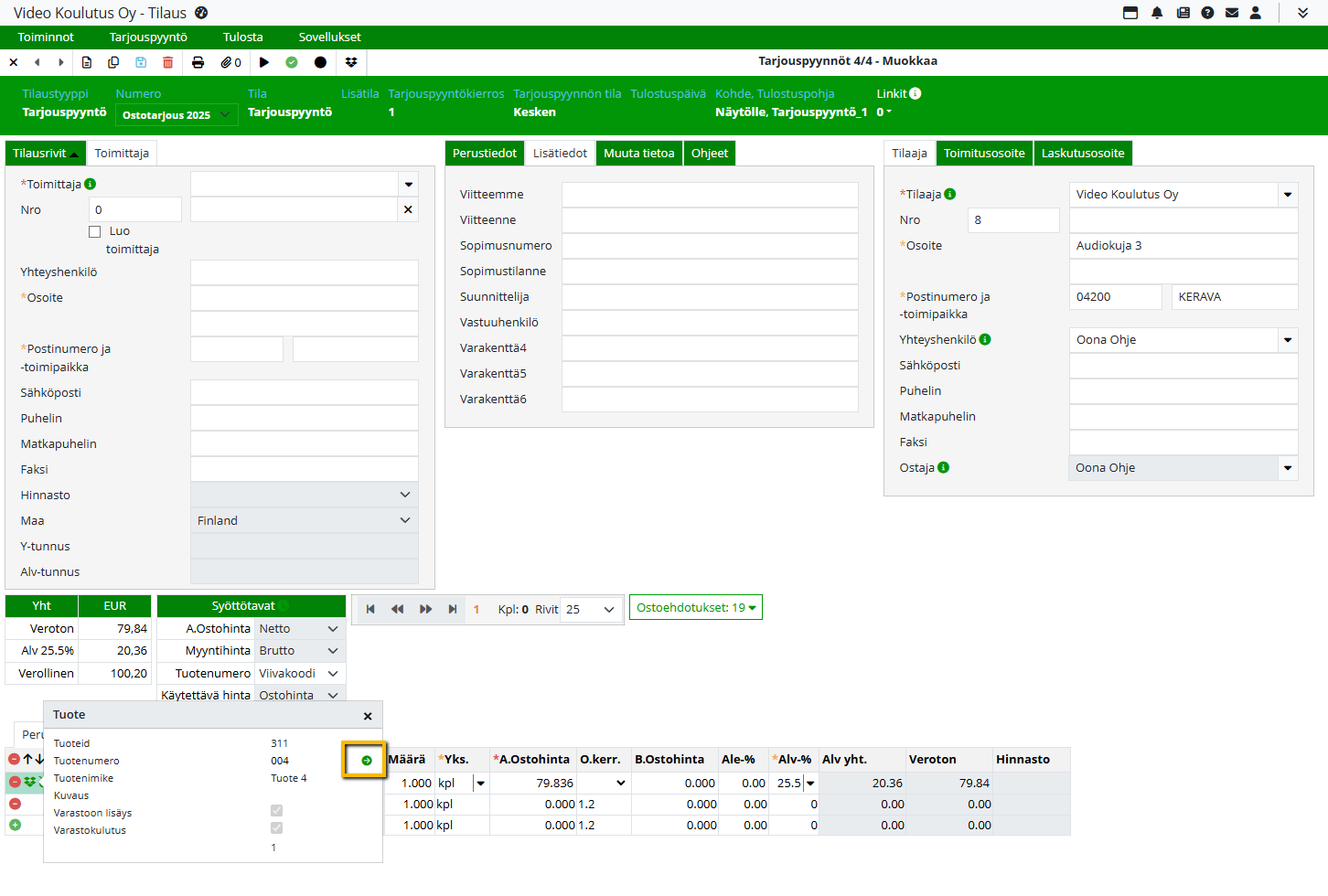
Task: Click the green arrow in Tuote popup
Action: (367, 761)
